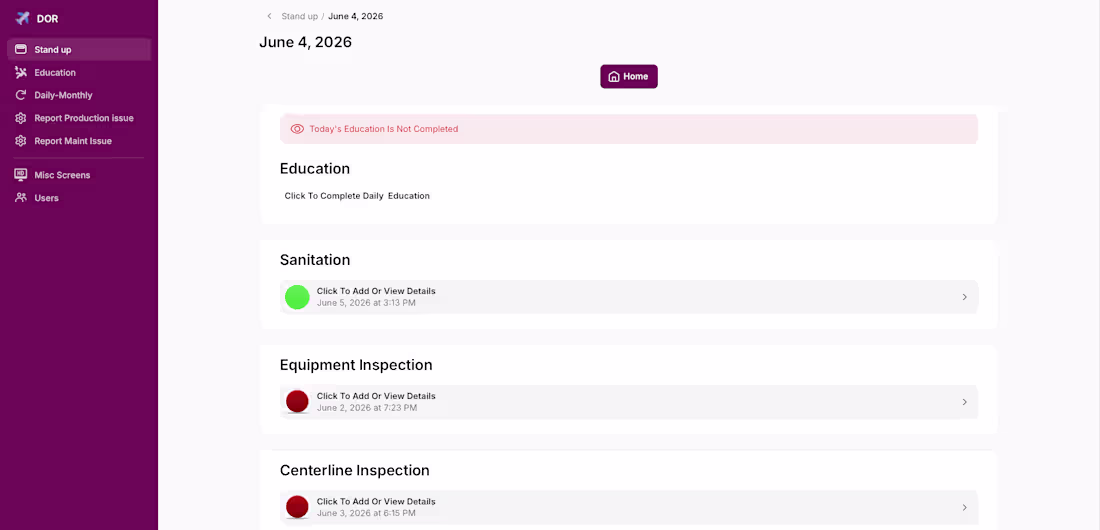Click the Stand up sidebar icon

[x=21, y=50]
